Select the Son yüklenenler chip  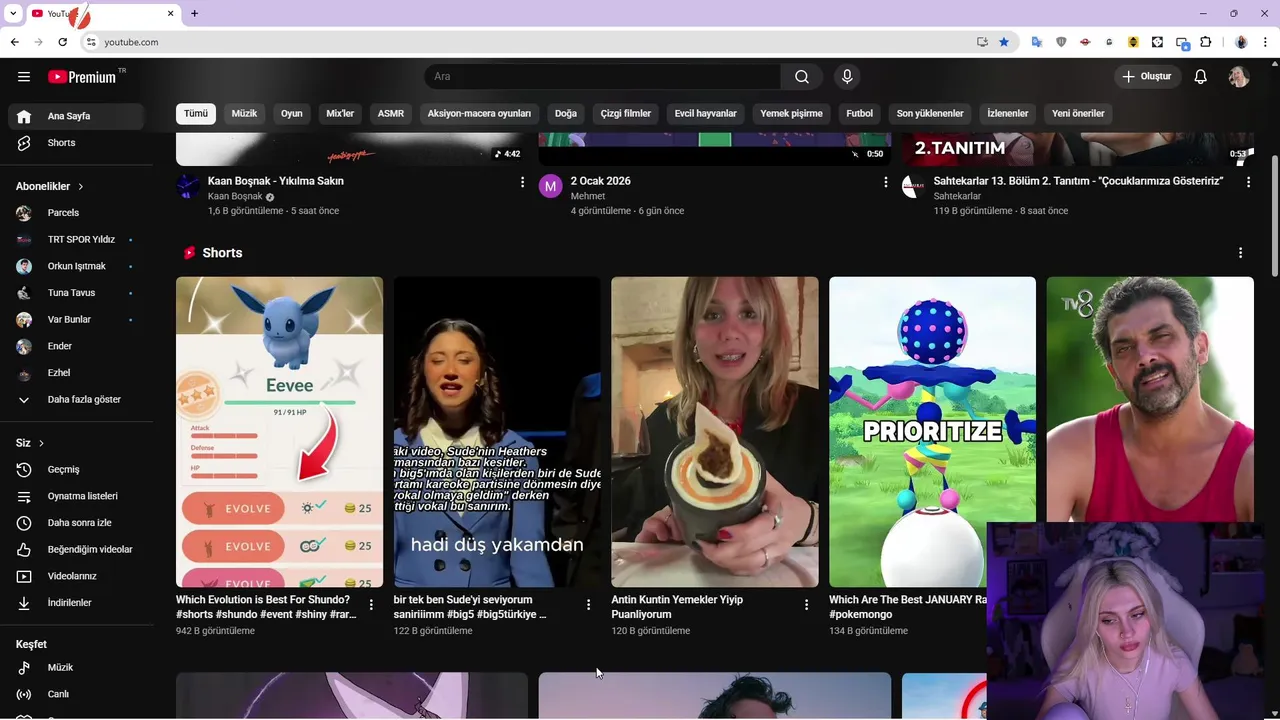pos(930,114)
